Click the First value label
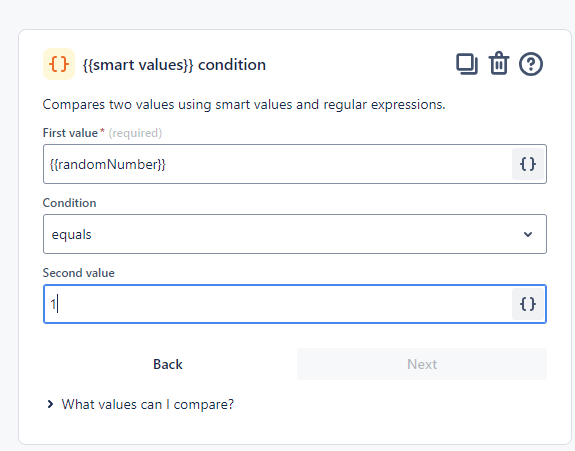The height and width of the screenshot is (451, 575). click(70, 133)
